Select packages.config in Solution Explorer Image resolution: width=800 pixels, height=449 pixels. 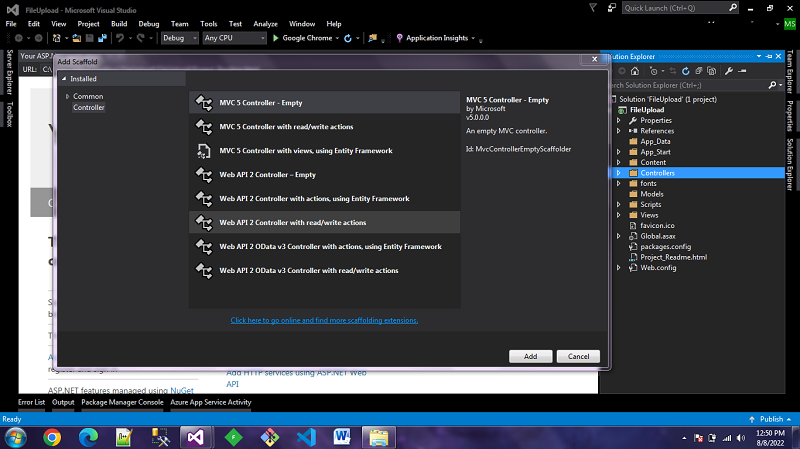[x=665, y=246]
